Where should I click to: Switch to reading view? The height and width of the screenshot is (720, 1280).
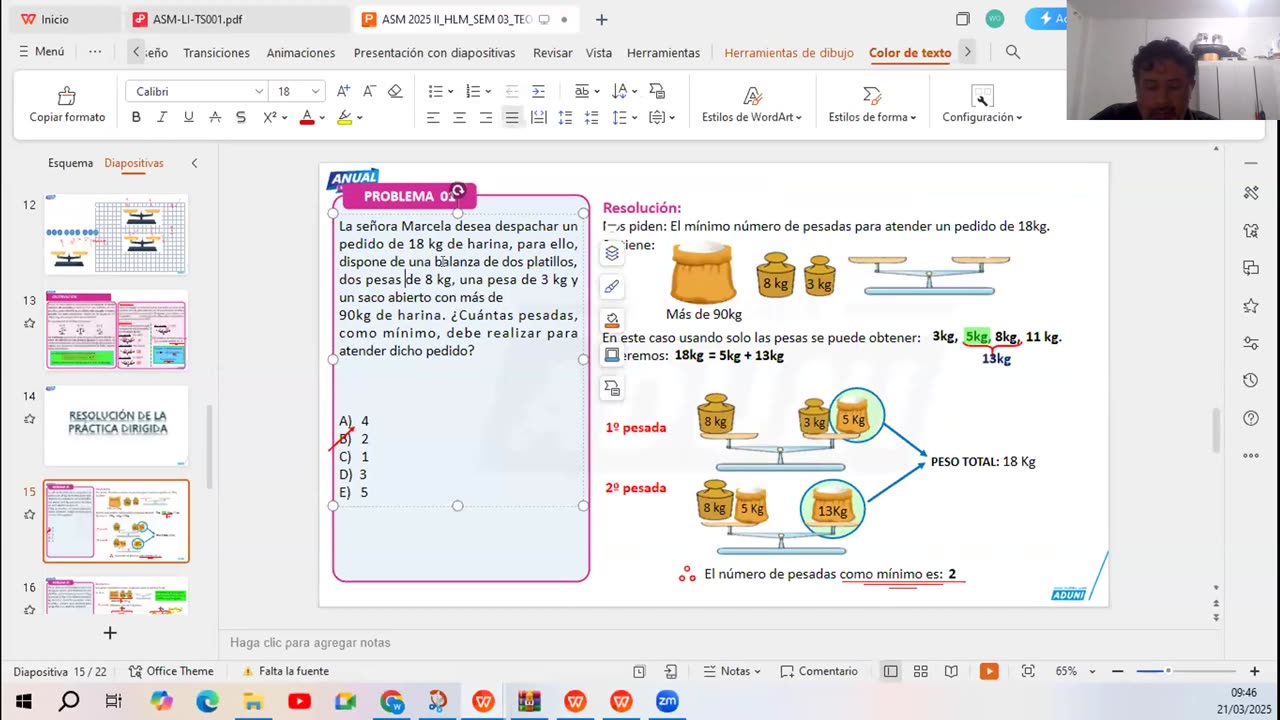(951, 672)
